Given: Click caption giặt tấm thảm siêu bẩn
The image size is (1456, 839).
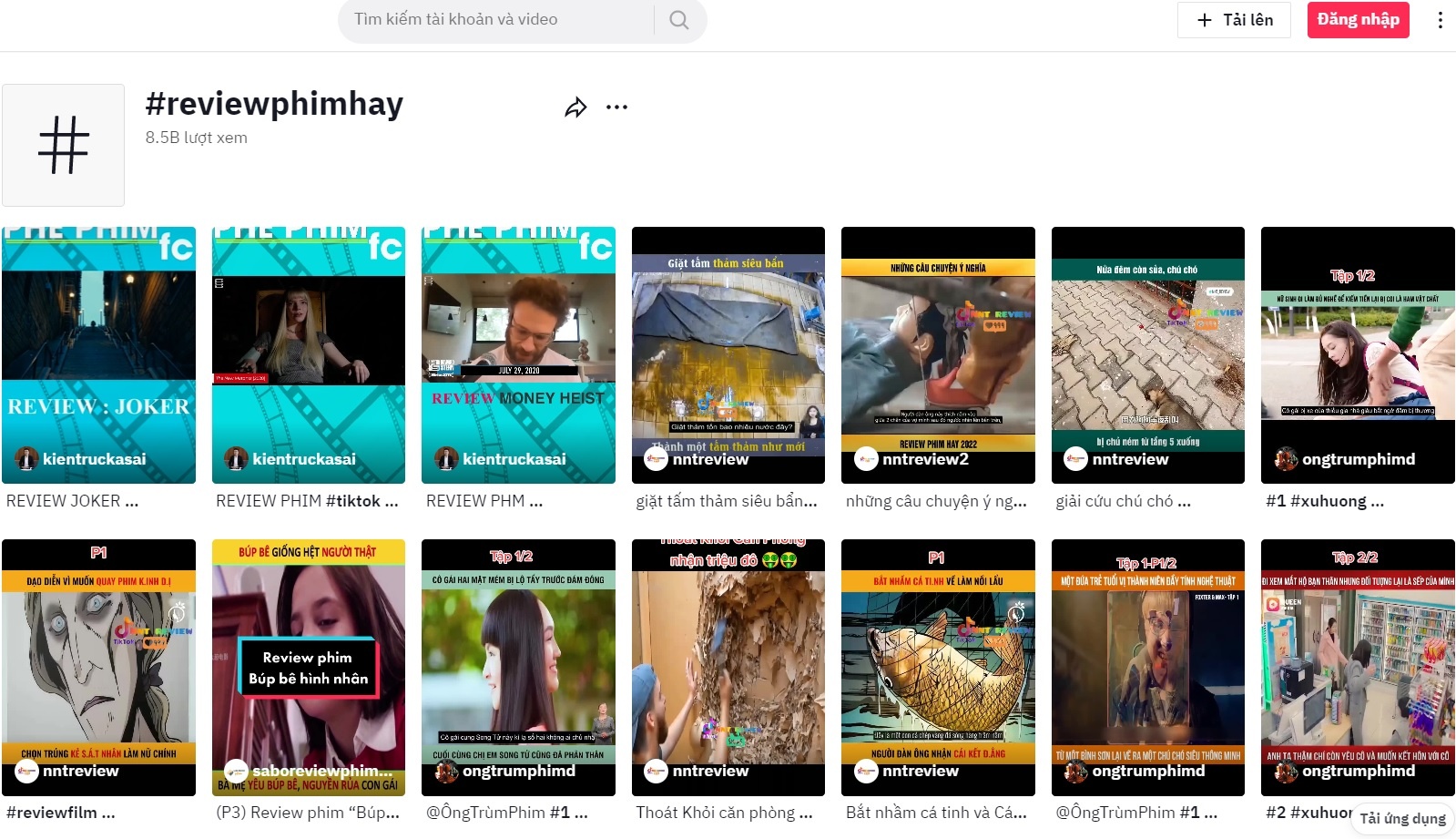Looking at the screenshot, I should point(727,501).
